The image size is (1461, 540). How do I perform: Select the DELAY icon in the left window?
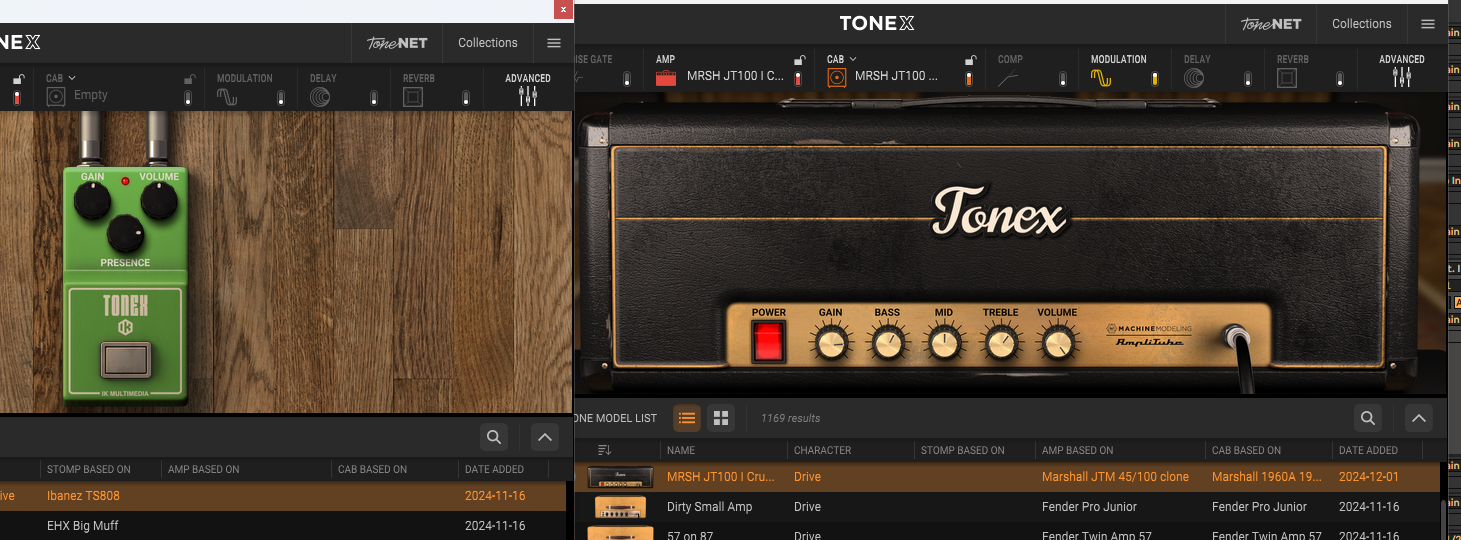coord(320,97)
